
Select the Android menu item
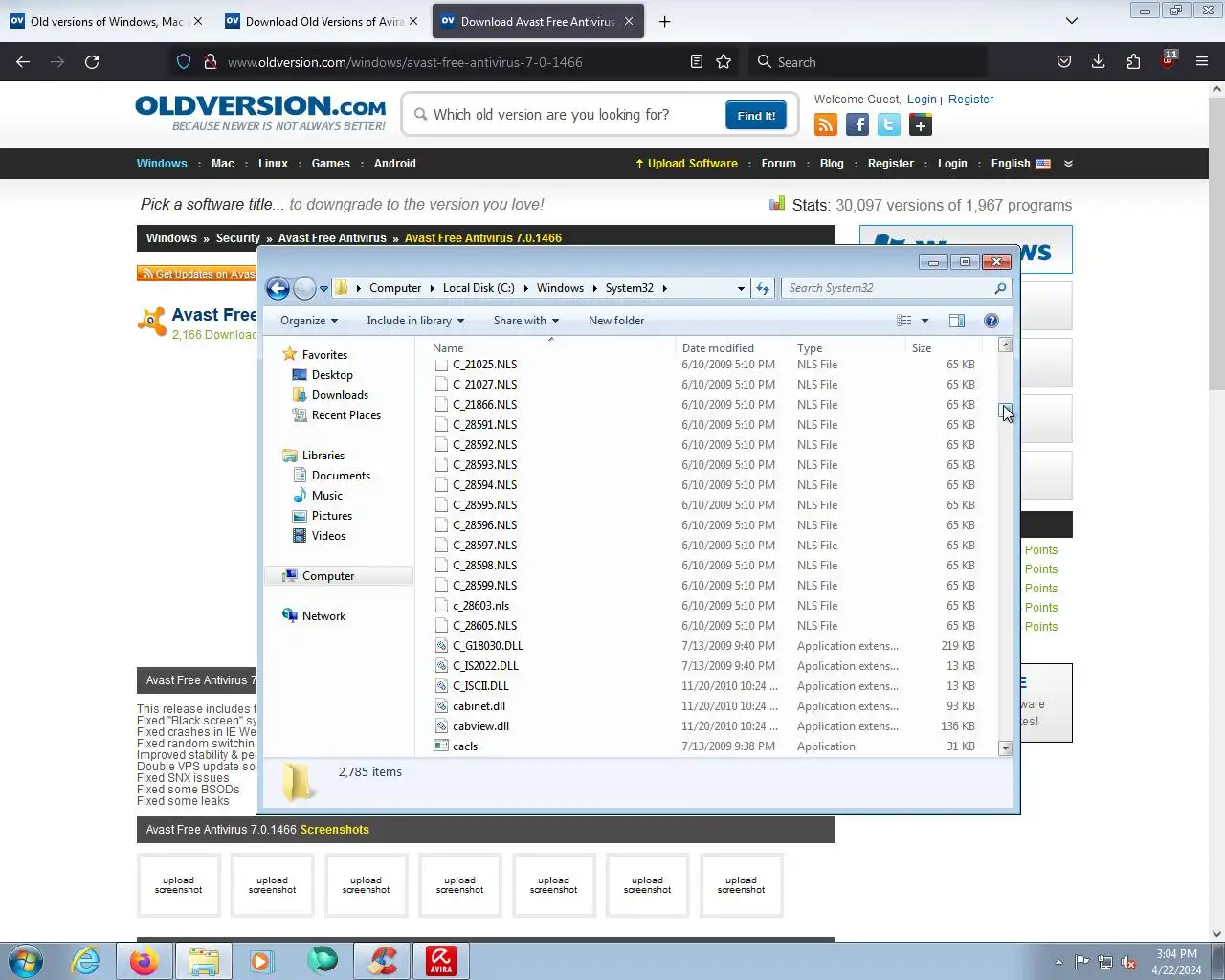point(395,164)
